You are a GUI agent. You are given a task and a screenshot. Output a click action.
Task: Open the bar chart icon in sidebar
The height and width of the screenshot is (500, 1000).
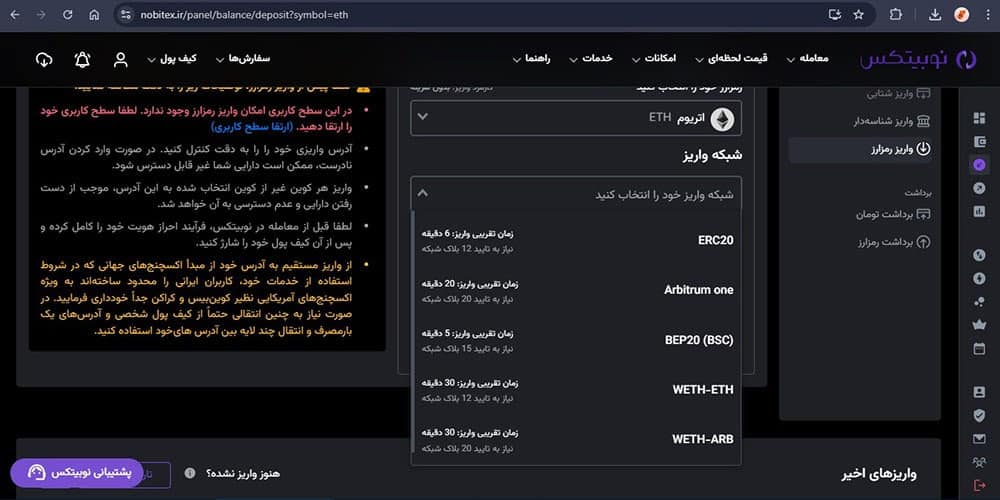coord(979,212)
